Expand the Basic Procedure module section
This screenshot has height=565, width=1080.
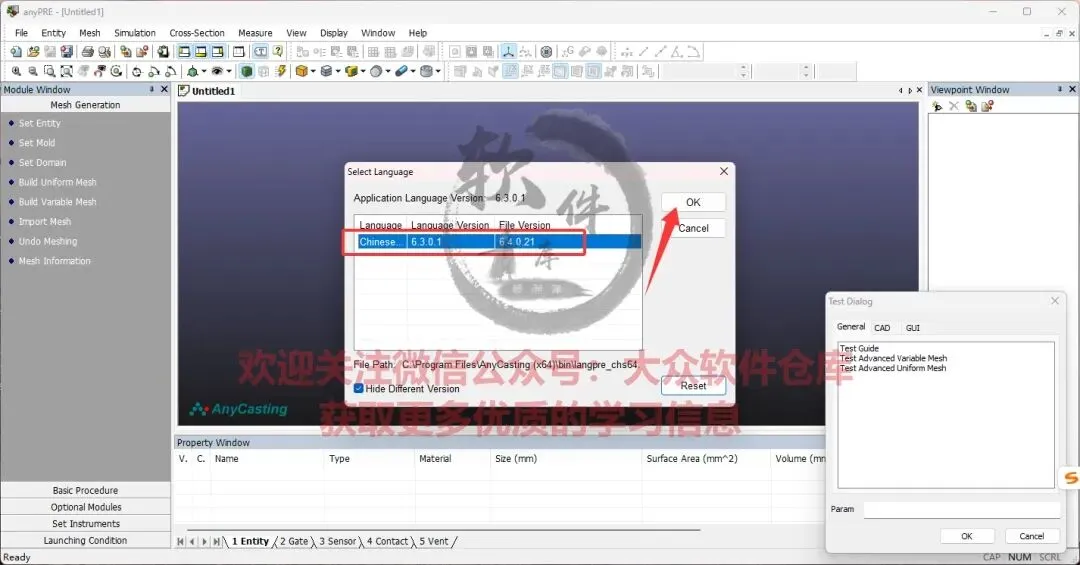point(85,490)
